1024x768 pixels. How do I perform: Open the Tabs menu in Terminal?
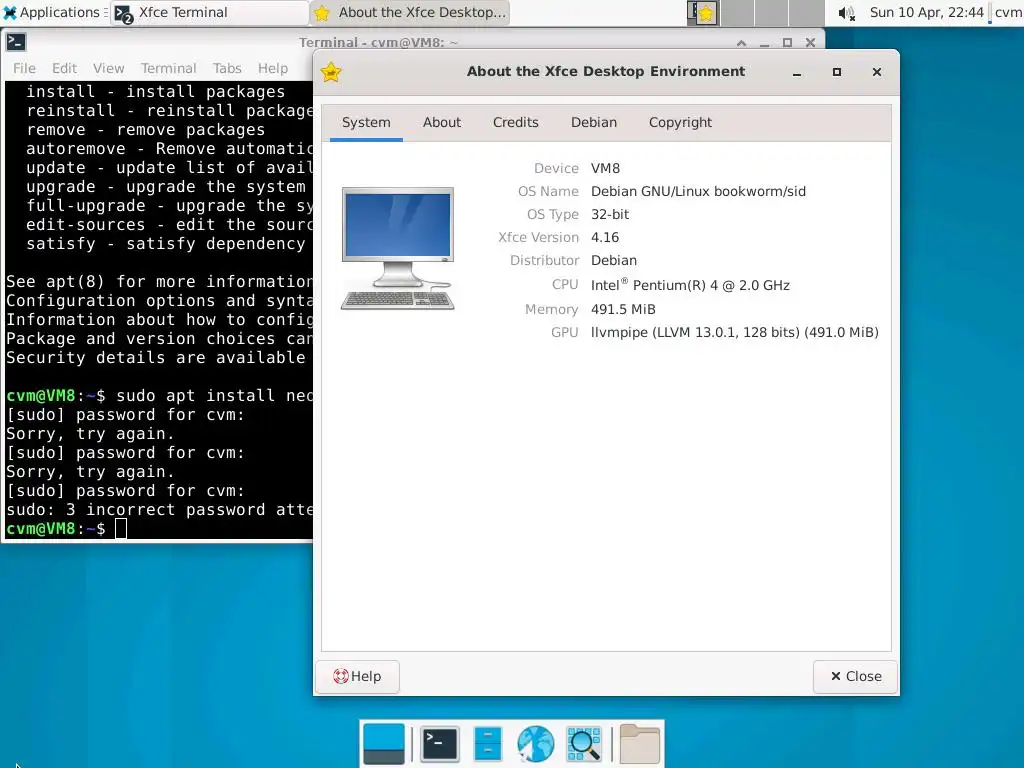click(x=227, y=68)
